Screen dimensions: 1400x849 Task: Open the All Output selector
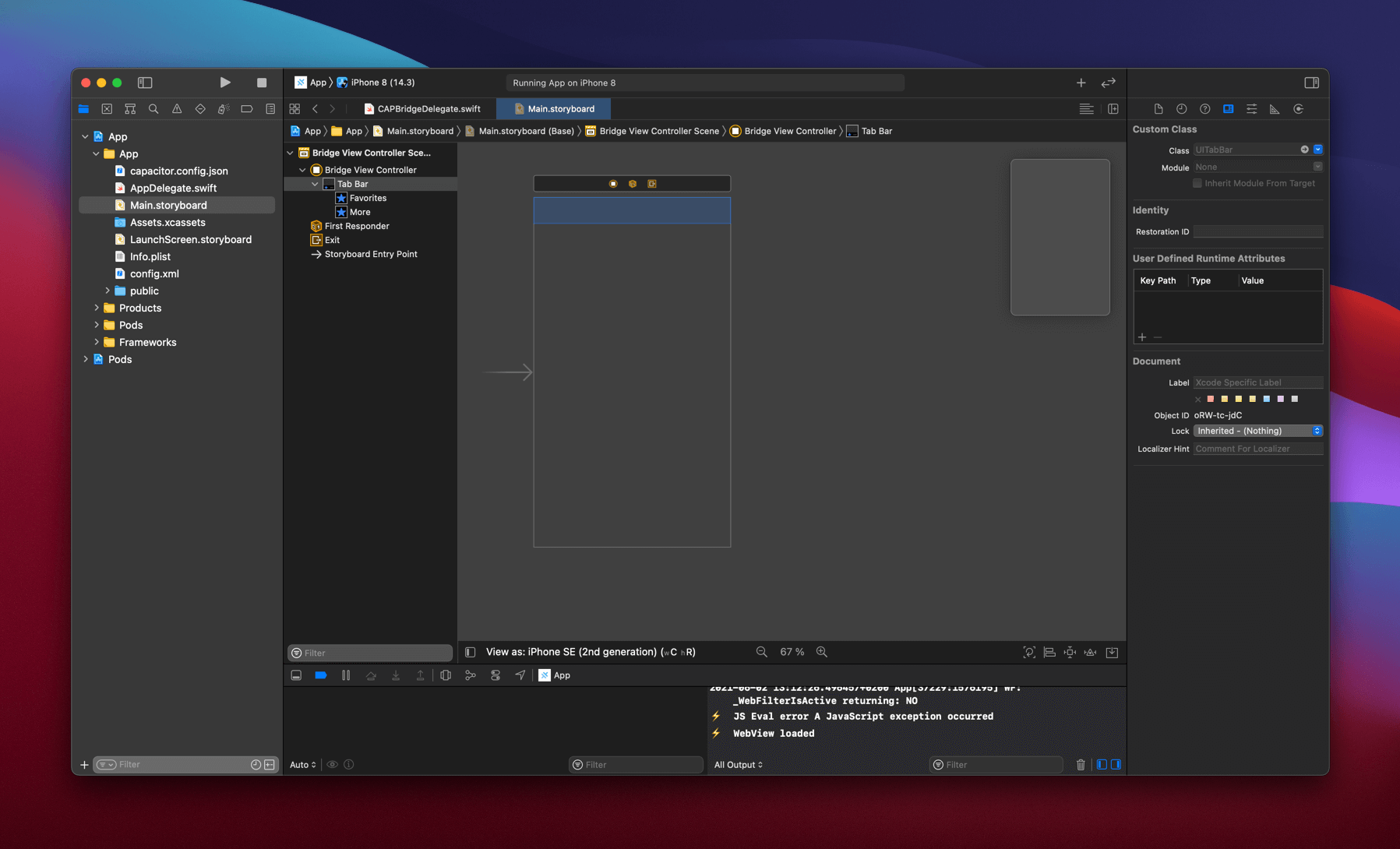[x=739, y=765]
